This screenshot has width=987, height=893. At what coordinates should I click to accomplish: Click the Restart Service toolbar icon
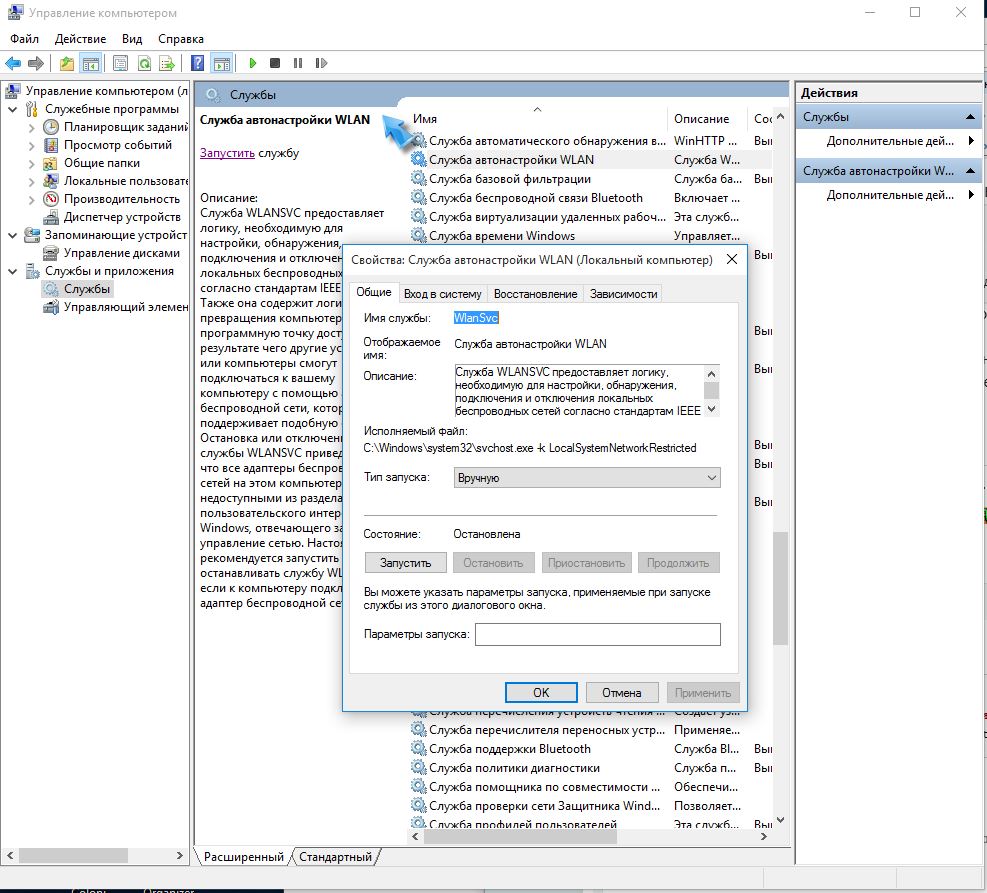coord(320,63)
